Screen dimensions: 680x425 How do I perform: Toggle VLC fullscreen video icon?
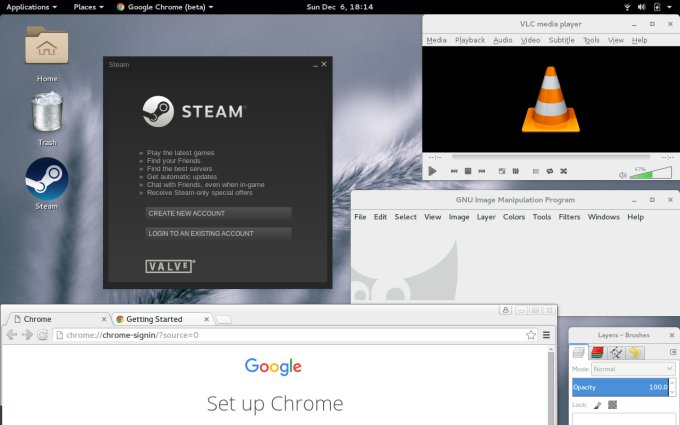(x=502, y=171)
